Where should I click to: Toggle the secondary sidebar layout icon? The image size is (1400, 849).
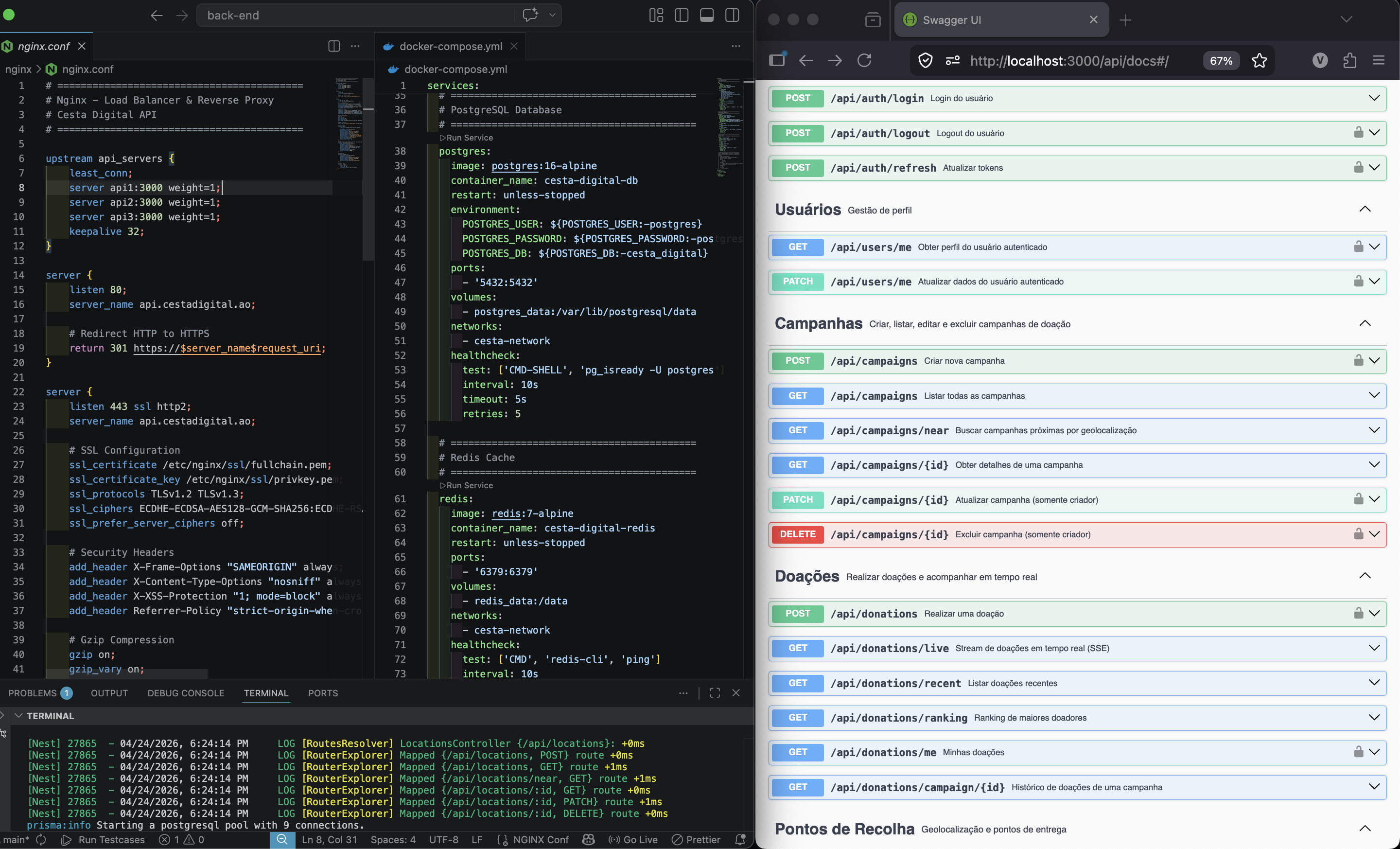pyautogui.click(x=732, y=16)
